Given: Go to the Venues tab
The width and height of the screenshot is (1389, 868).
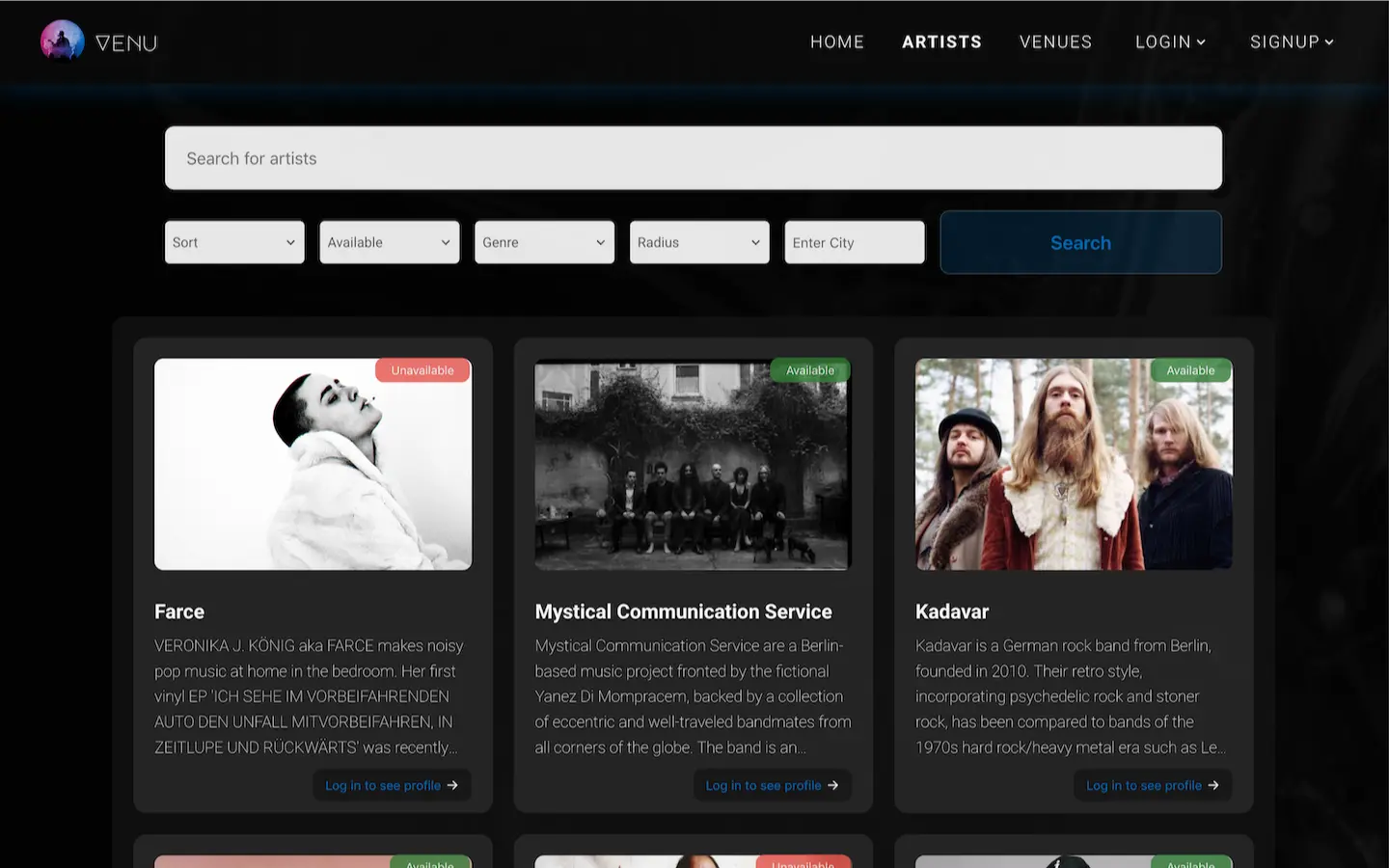Looking at the screenshot, I should click(x=1055, y=42).
